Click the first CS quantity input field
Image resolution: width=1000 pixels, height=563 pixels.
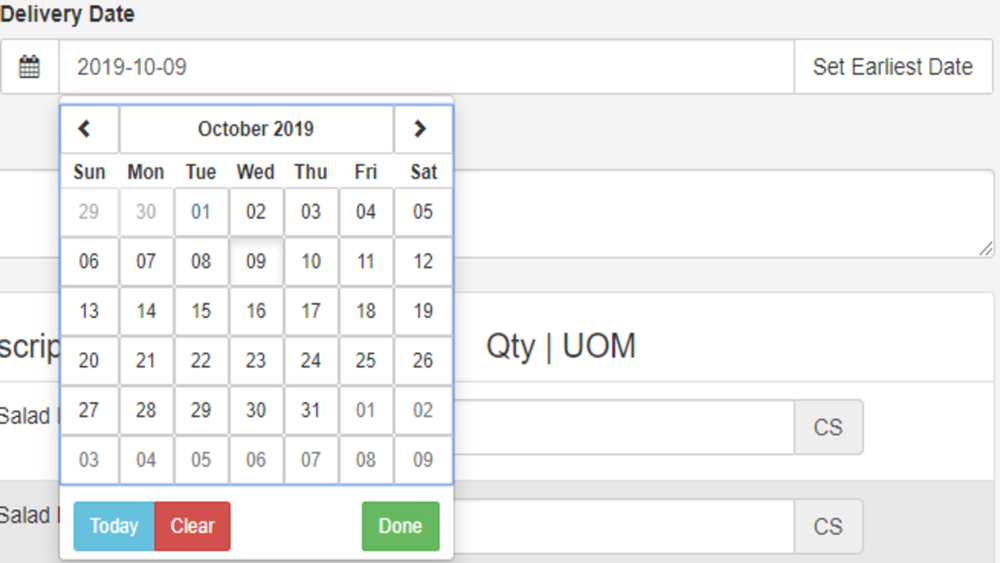pyautogui.click(x=624, y=427)
